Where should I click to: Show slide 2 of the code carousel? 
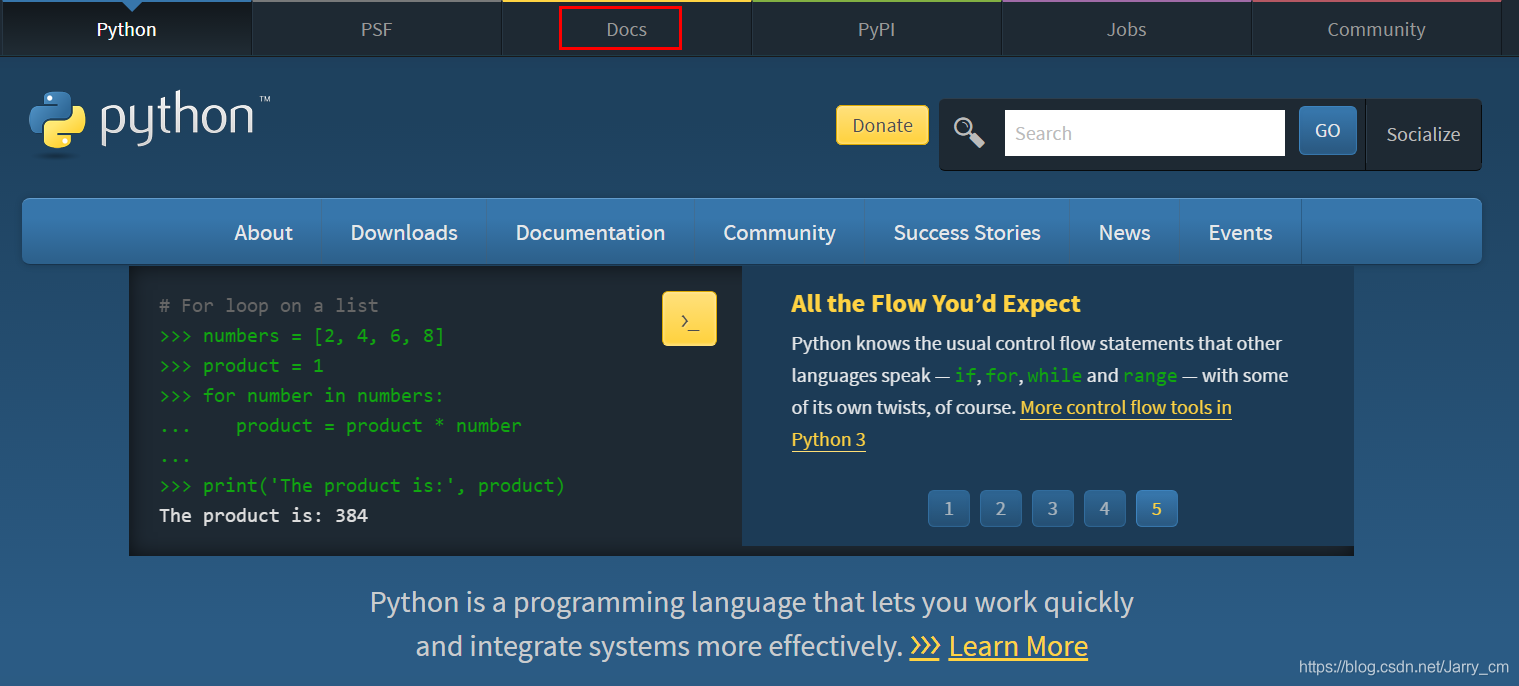[1001, 508]
